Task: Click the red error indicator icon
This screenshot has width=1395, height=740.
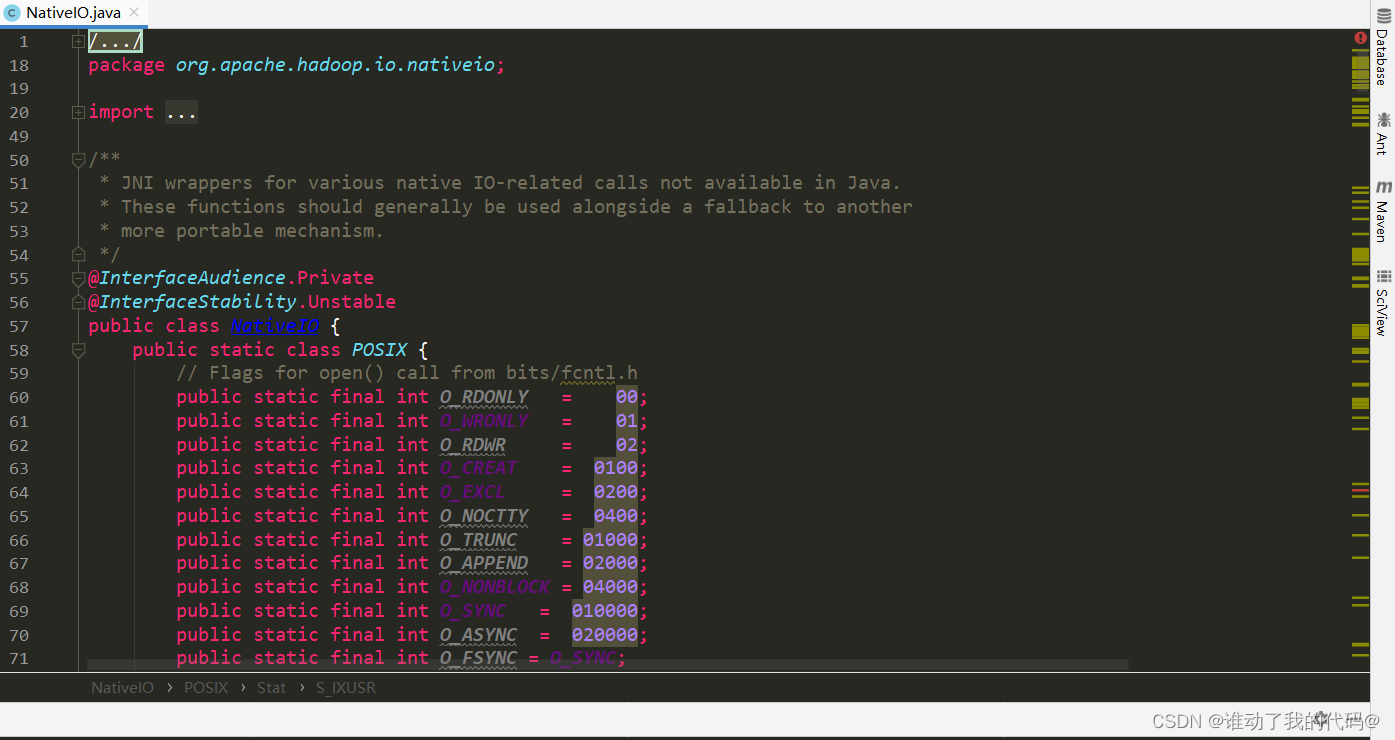Action: 1360,38
